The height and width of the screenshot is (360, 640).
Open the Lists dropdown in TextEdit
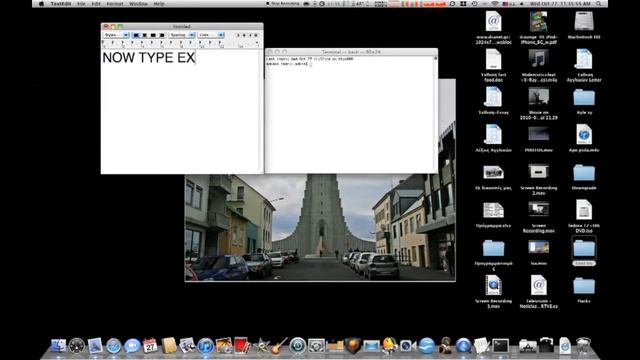[211, 35]
